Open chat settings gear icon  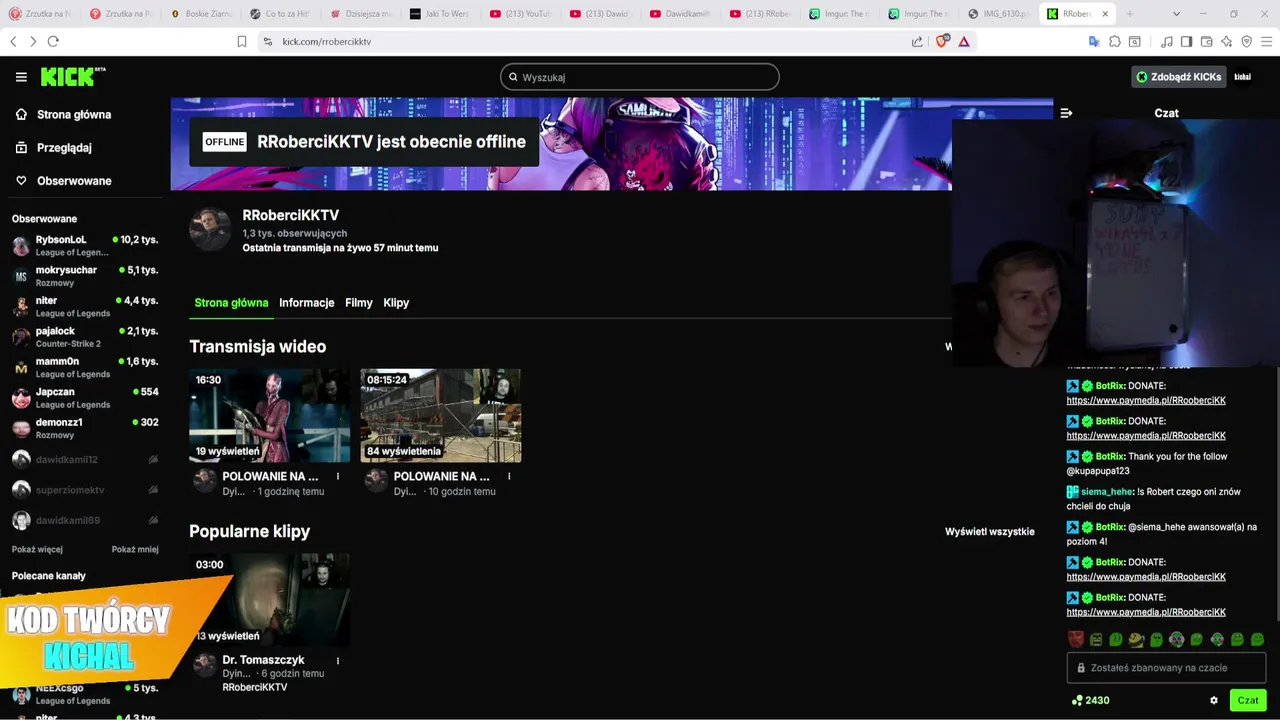[1214, 701]
